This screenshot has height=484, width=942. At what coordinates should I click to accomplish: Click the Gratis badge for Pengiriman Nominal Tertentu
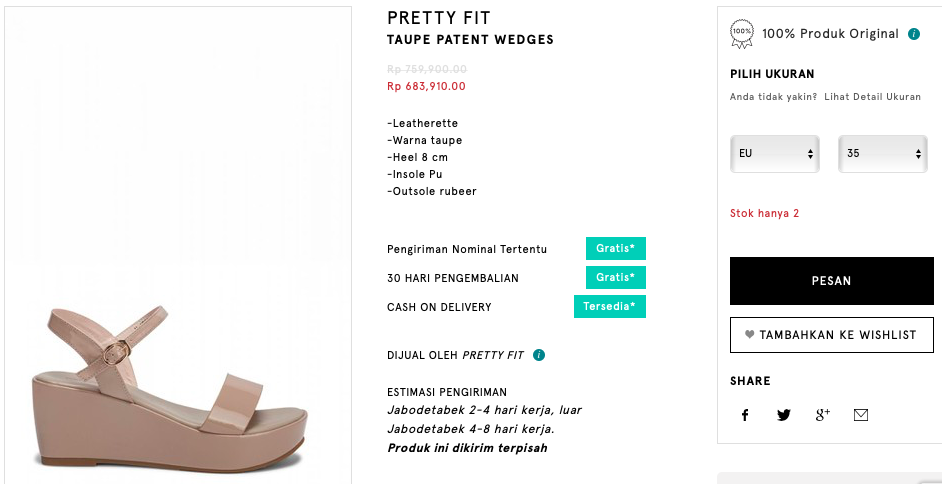point(616,248)
